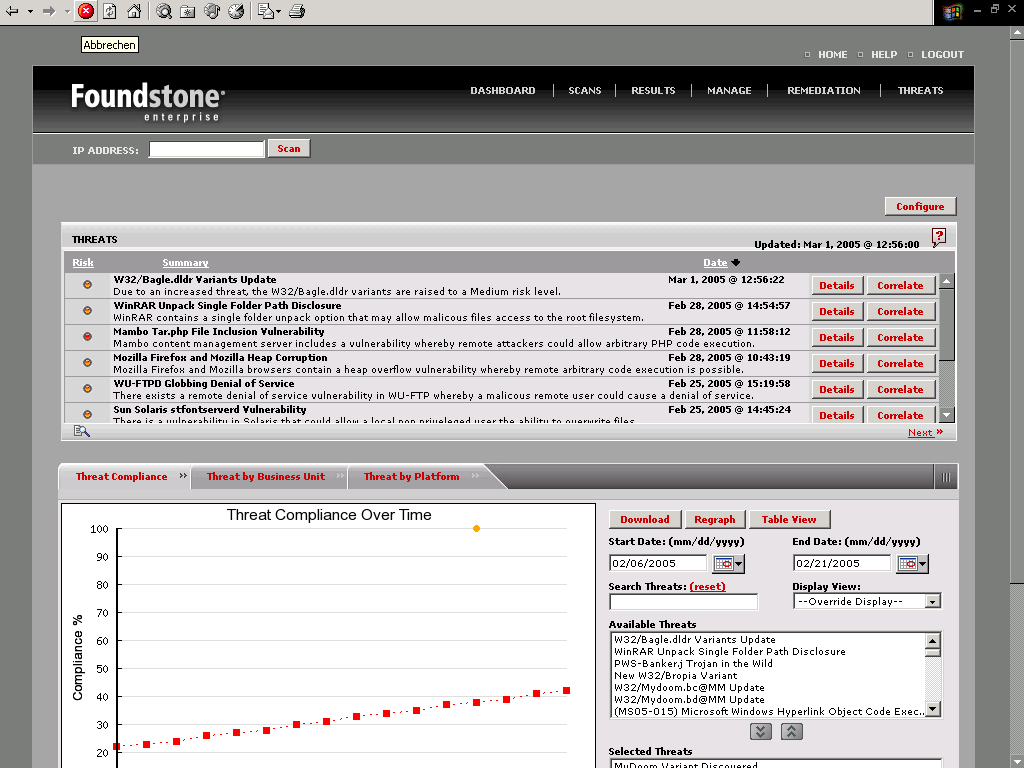Open the SCANS menu

click(x=584, y=91)
